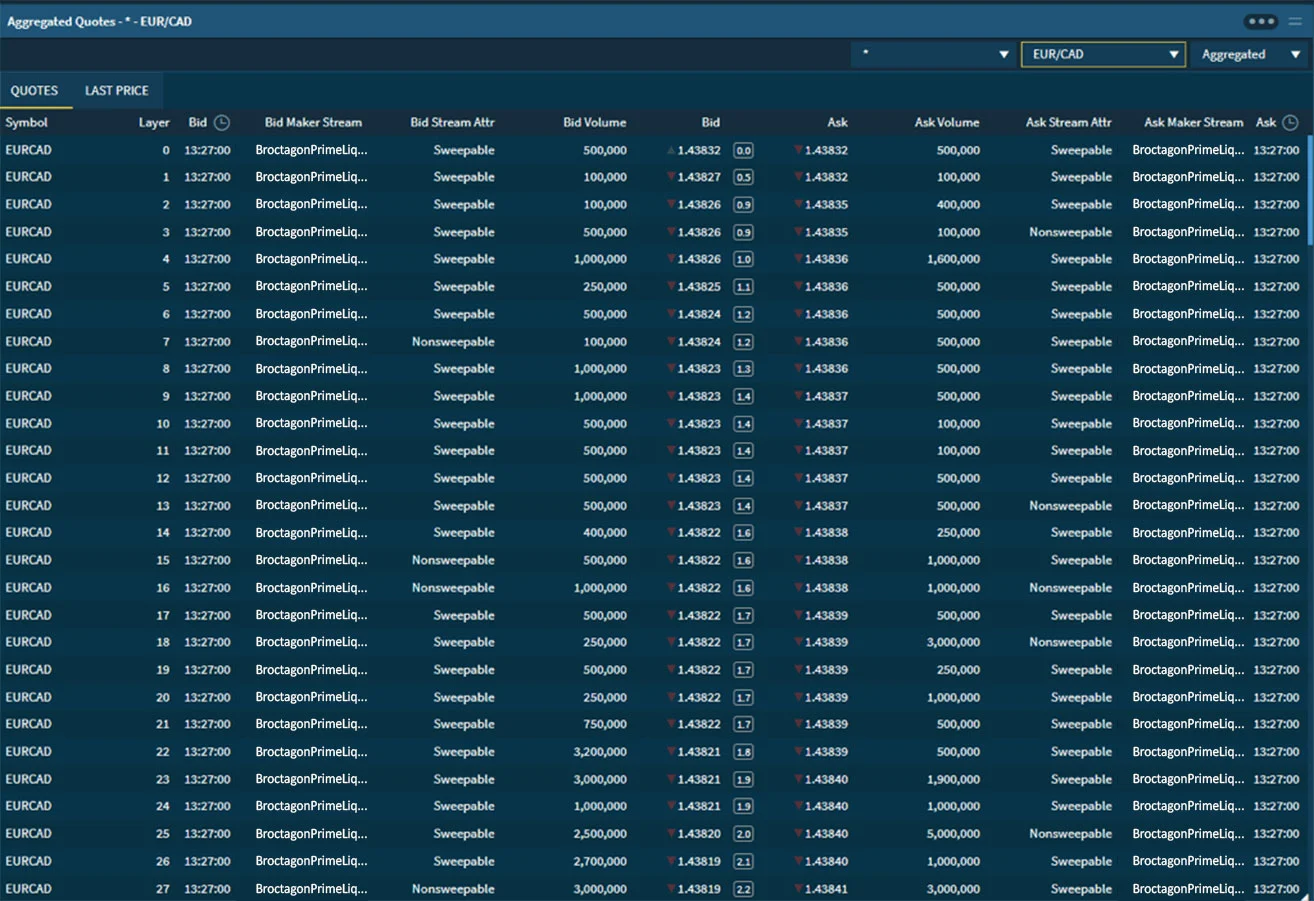Click the 1.8 spread badge in layer 22
1314x901 pixels.
point(743,752)
